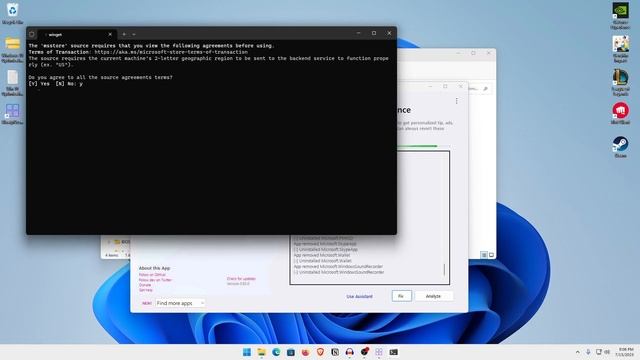Launch Microsoft Edge from the taskbar
The height and width of the screenshot is (360, 640).
(276, 352)
